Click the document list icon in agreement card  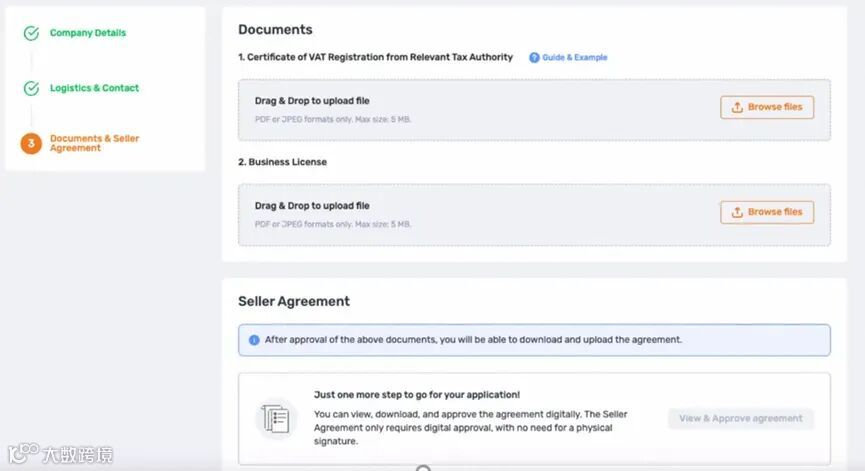[276, 419]
